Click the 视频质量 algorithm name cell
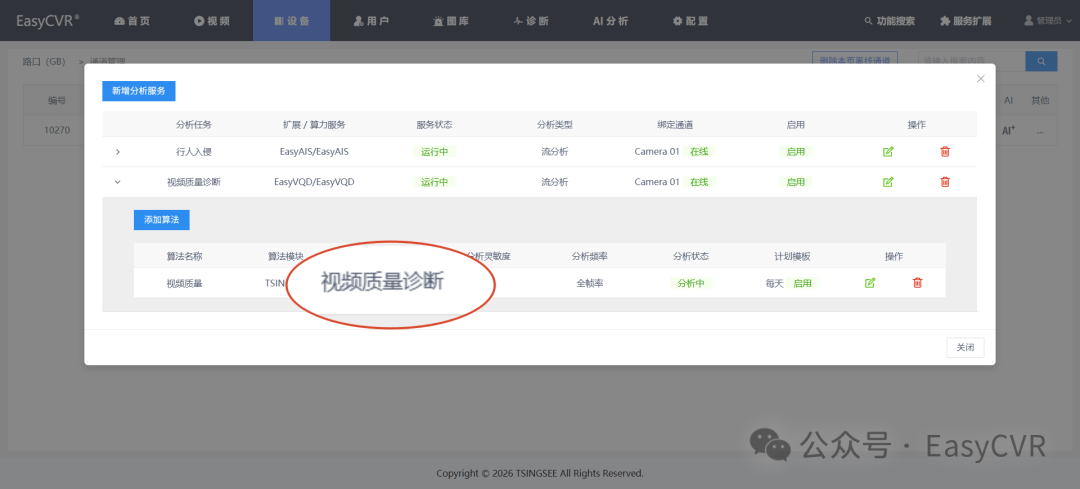Screen dimensions: 1080x489 point(184,282)
